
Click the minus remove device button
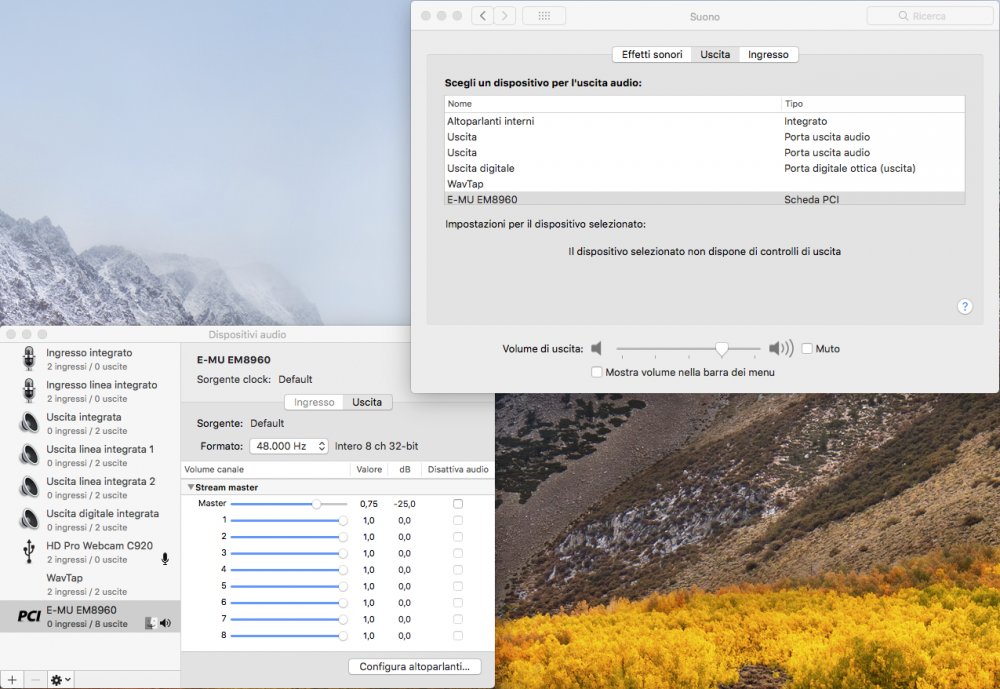point(35,680)
